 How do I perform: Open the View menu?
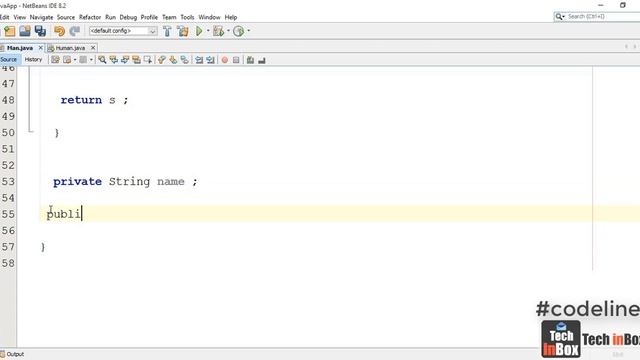pos(20,17)
